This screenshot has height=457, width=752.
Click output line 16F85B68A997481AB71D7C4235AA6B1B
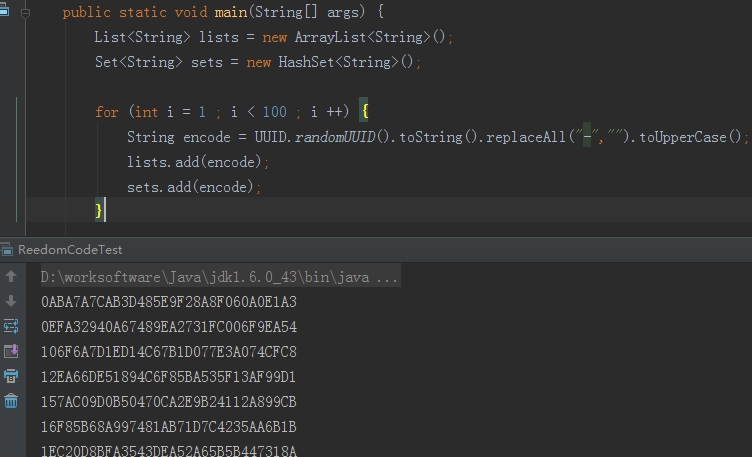(x=169, y=427)
